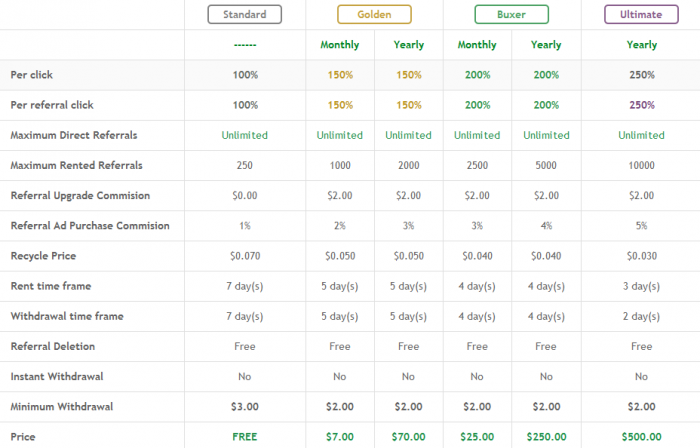Click the $0.00 upgrade commission value
Viewport: 700px width, 448px height.
pyautogui.click(x=245, y=195)
